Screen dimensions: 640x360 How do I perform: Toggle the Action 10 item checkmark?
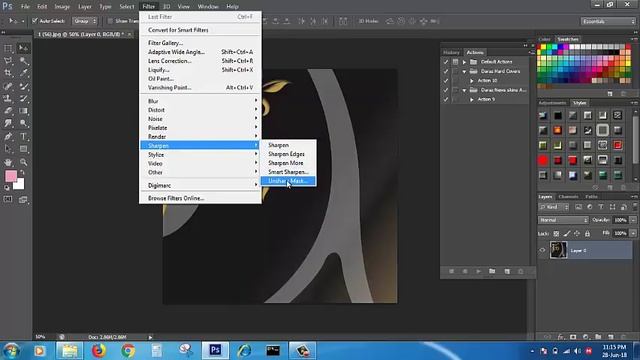click(x=446, y=80)
